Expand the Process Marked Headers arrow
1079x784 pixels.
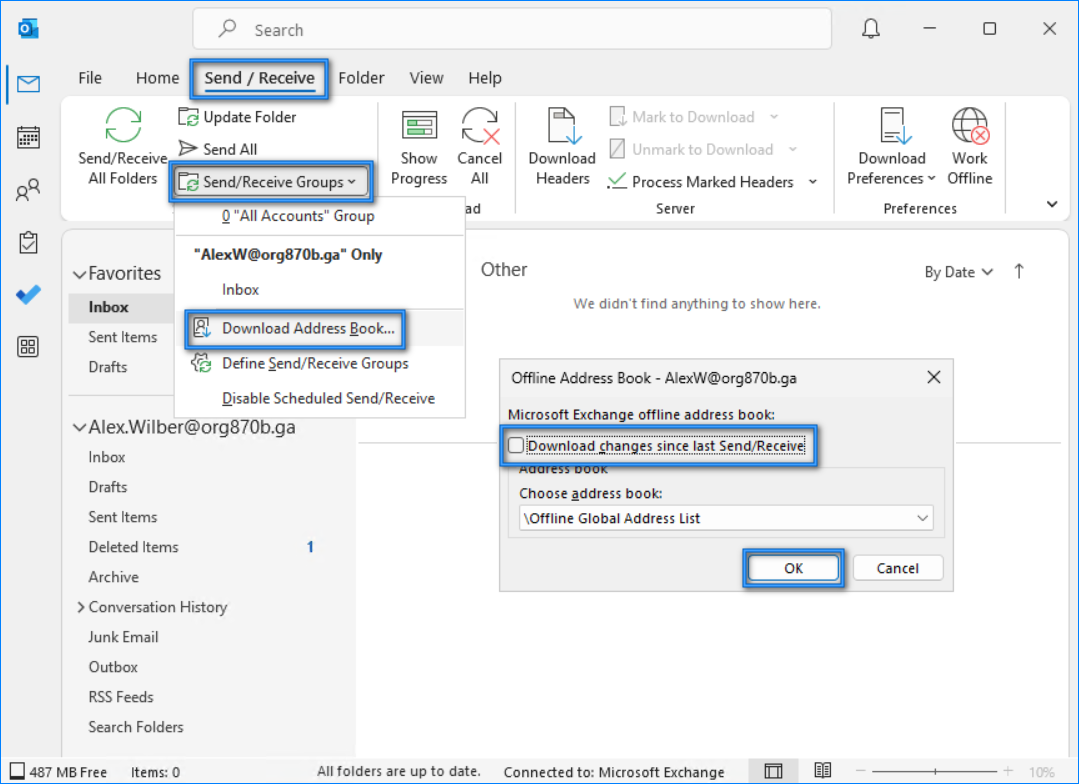coord(813,182)
